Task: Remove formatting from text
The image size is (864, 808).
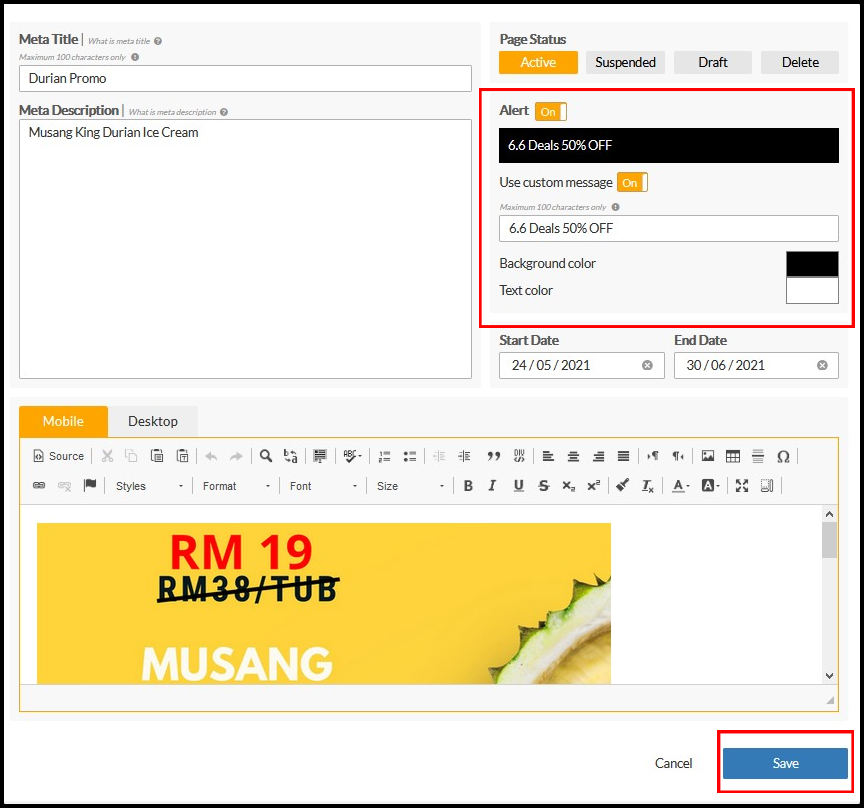Action: coord(647,486)
